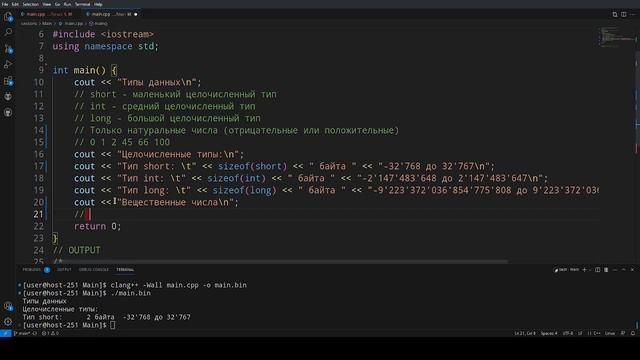Click the '#include <iostream>' line
The height and width of the screenshot is (360, 640).
click(x=103, y=34)
